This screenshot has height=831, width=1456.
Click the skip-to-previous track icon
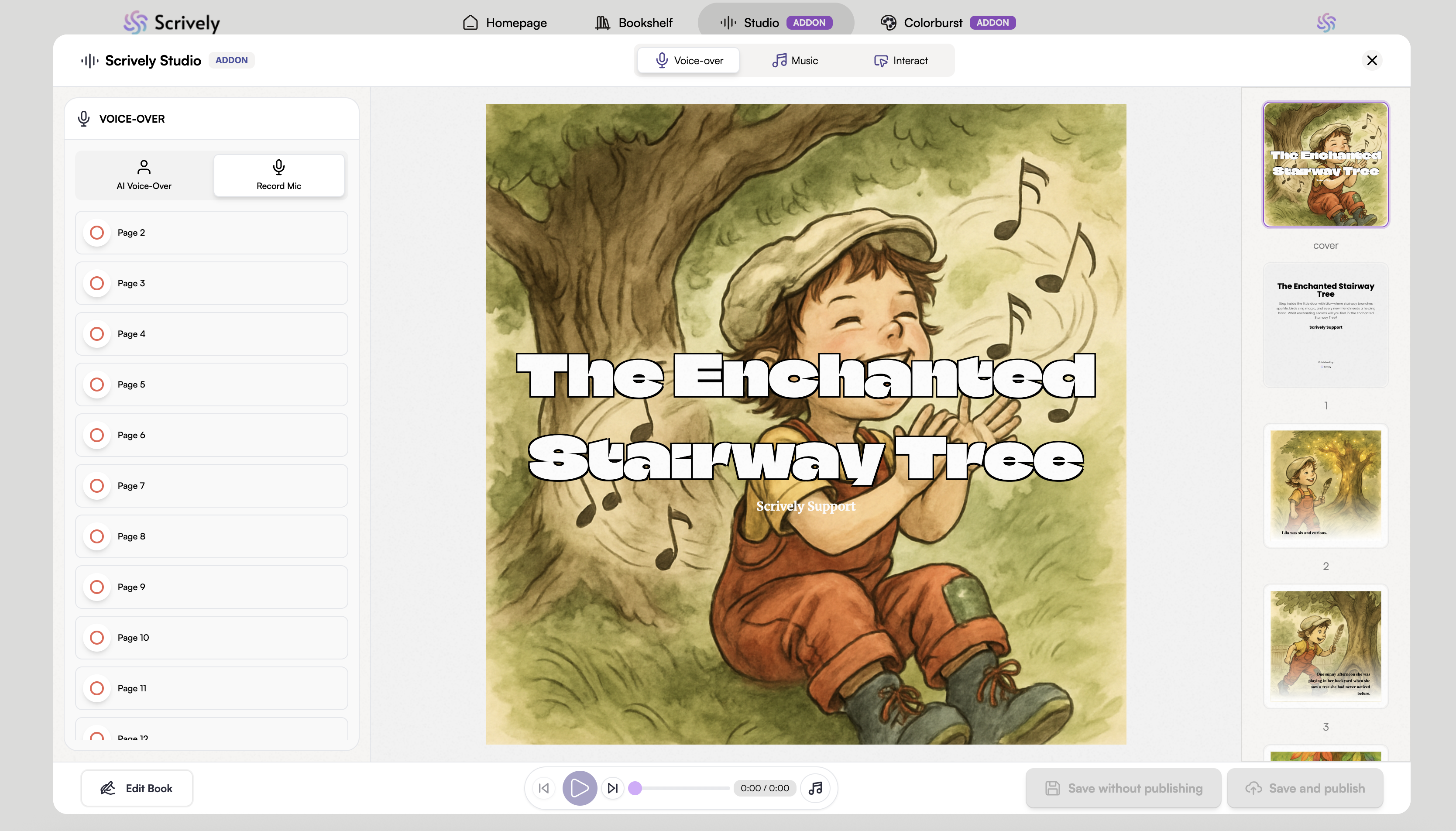point(544,788)
